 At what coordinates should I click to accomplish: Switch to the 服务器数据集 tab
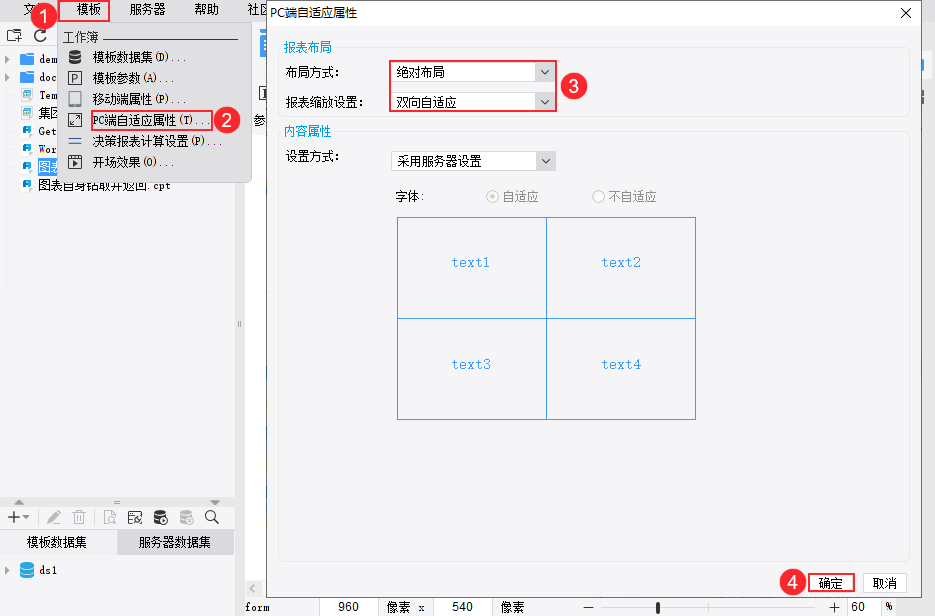pos(175,542)
